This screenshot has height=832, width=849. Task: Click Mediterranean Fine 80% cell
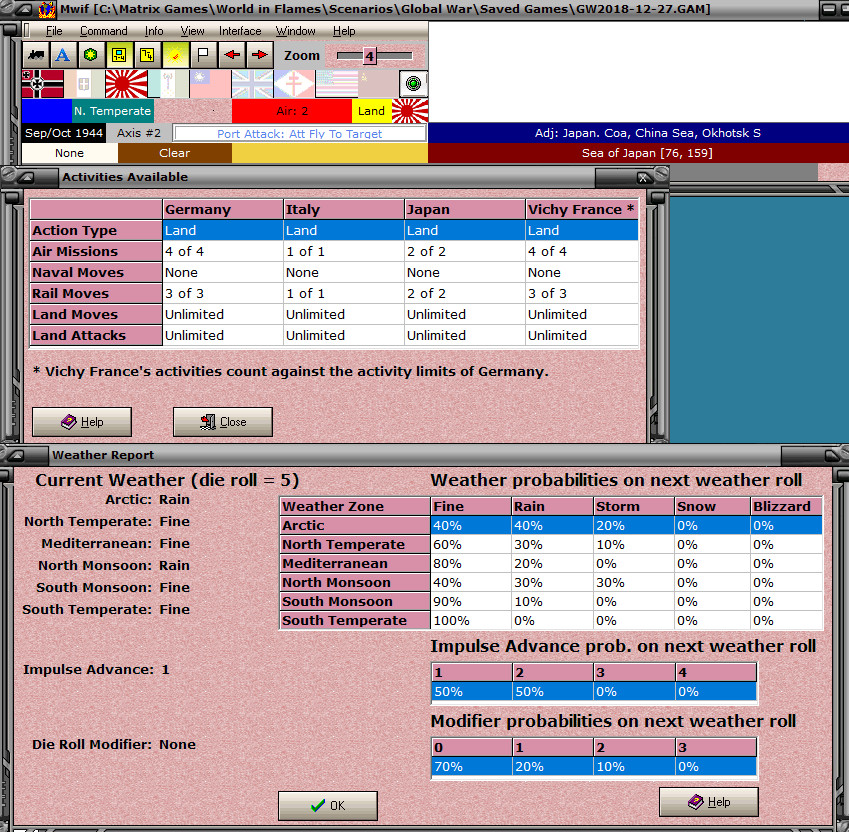471,564
